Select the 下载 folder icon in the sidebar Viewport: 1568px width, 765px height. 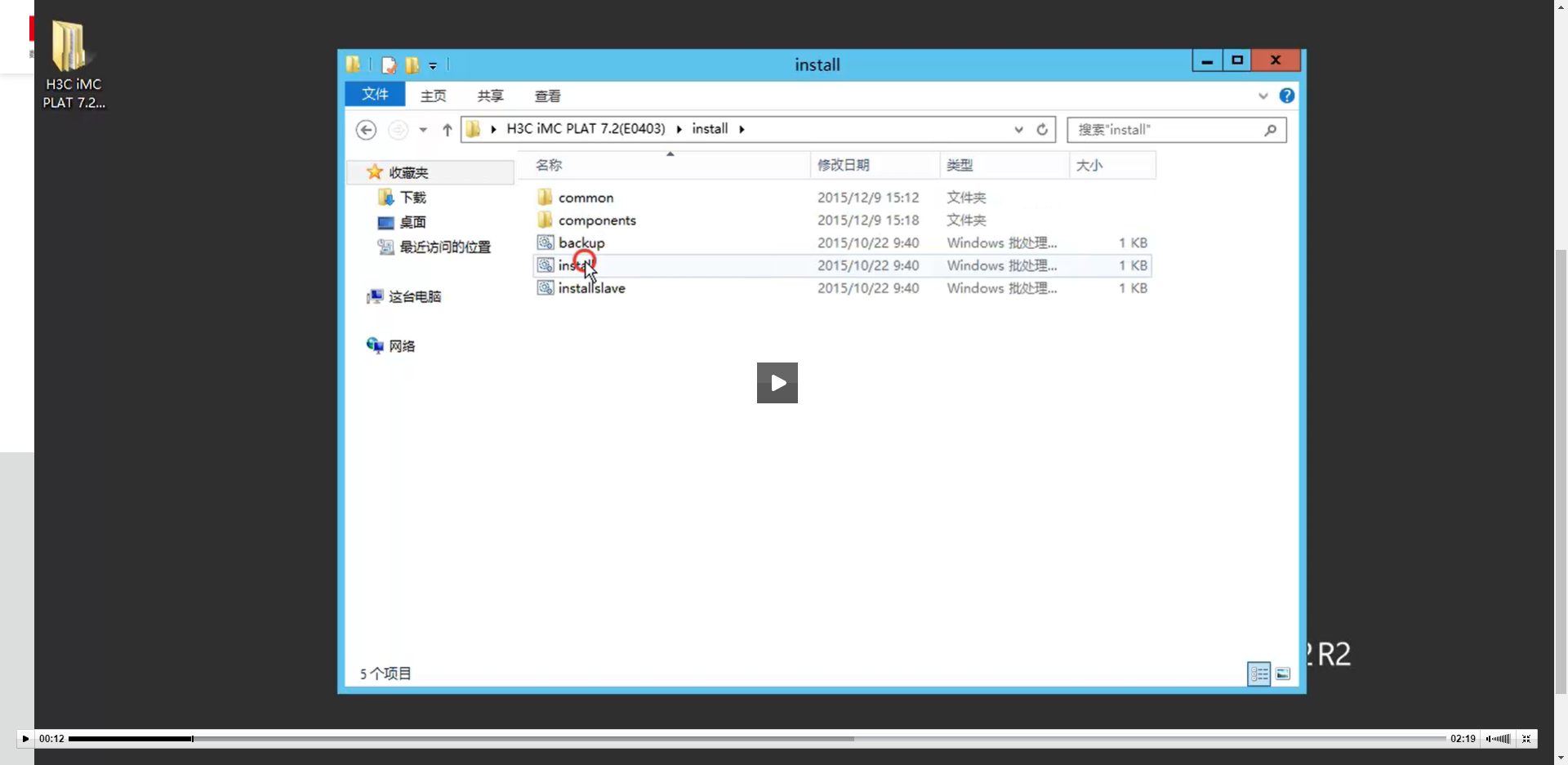point(385,198)
